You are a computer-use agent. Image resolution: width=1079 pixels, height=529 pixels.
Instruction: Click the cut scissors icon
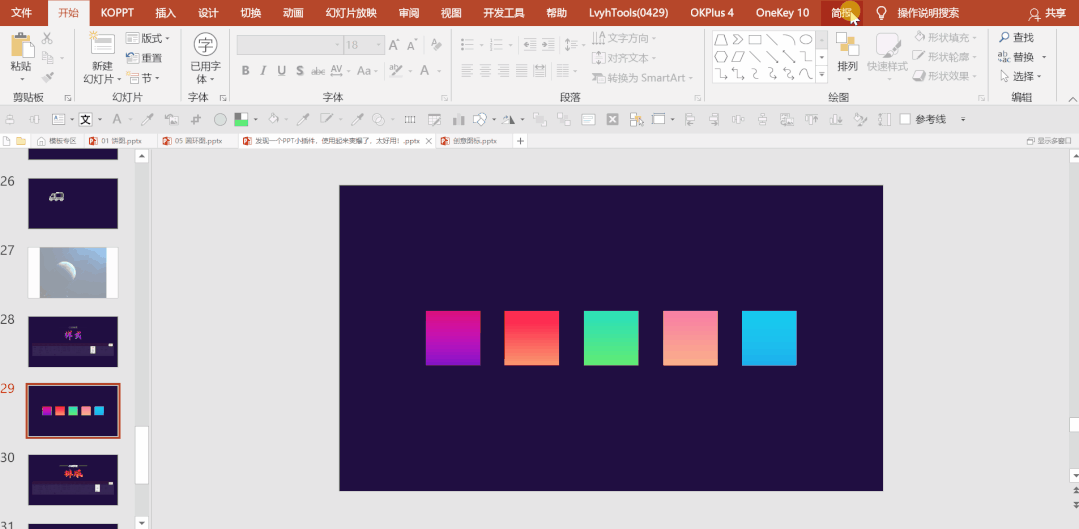click(47, 39)
